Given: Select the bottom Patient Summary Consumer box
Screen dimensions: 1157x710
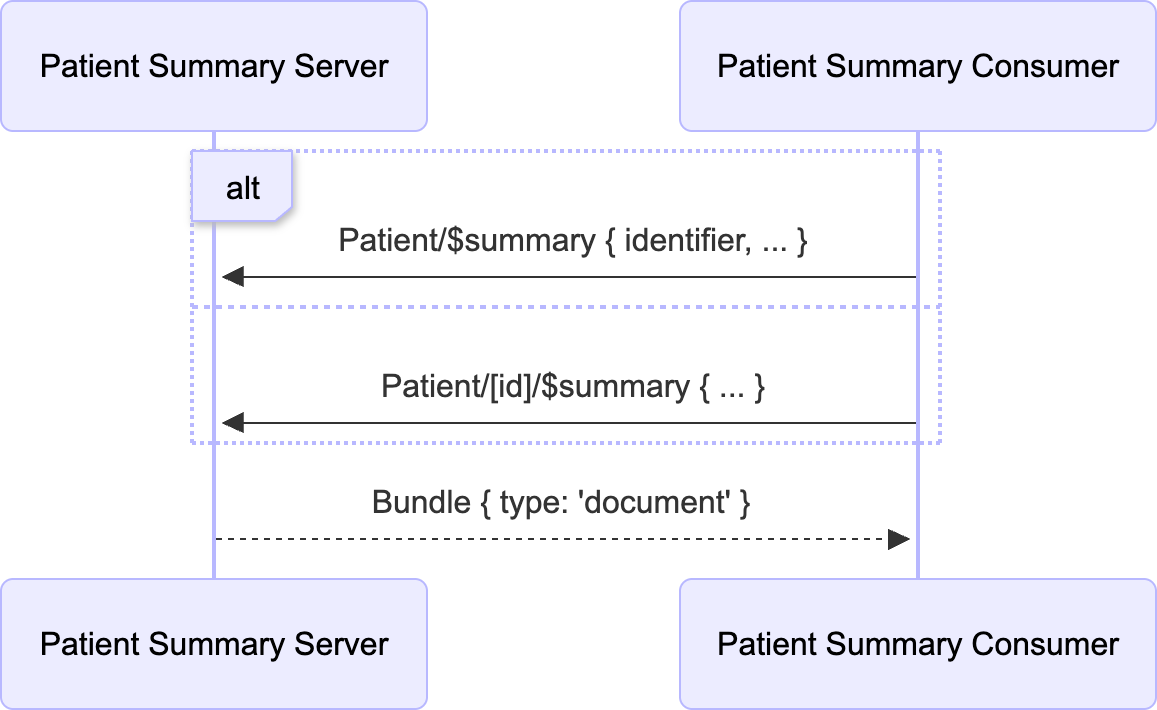Looking at the screenshot, I should coord(918,643).
